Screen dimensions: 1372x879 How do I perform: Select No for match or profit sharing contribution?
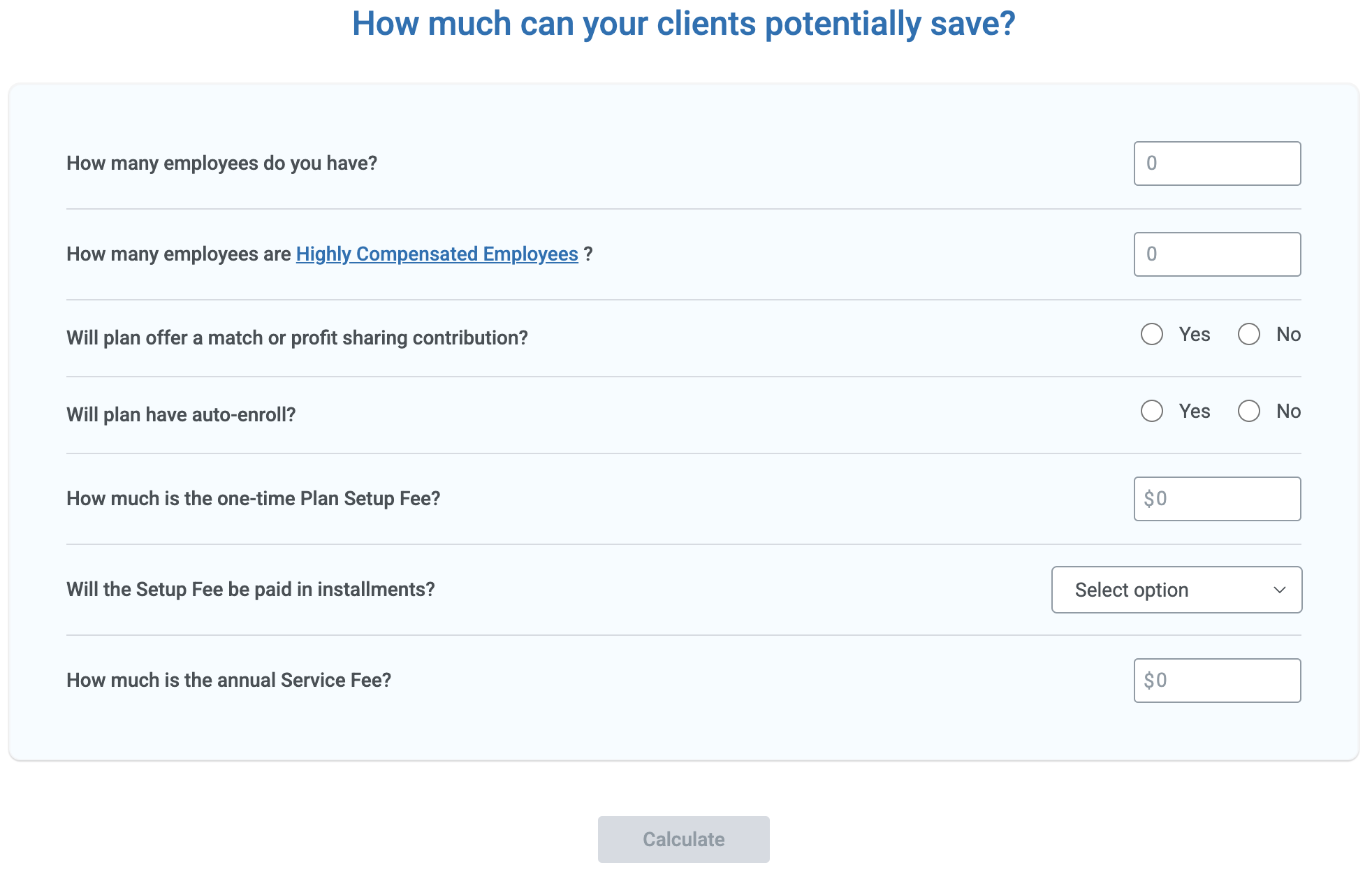1249,335
